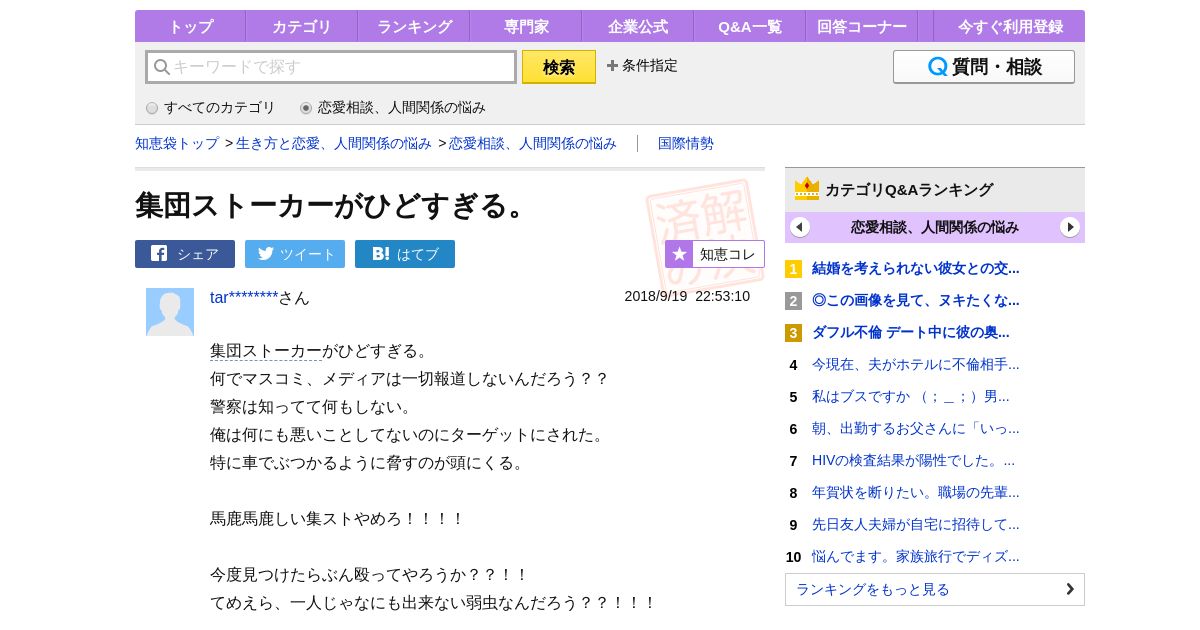This screenshot has height=630, width=1200.
Task: Click the 質問・相談 button
Action: (984, 67)
